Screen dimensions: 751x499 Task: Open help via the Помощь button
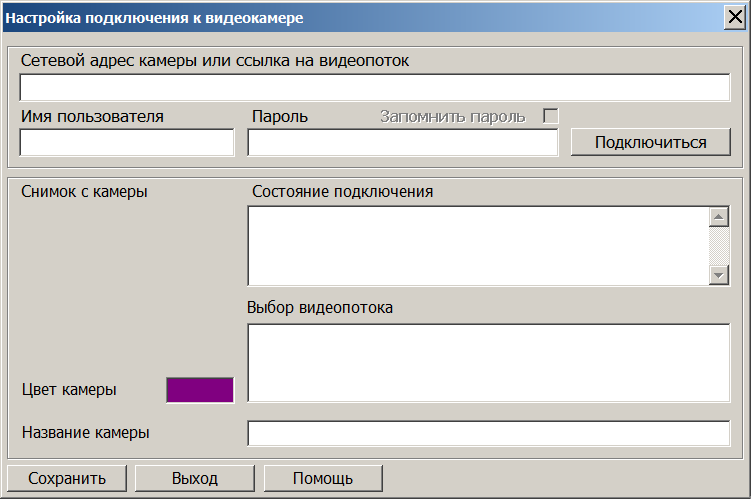pyautogui.click(x=322, y=478)
